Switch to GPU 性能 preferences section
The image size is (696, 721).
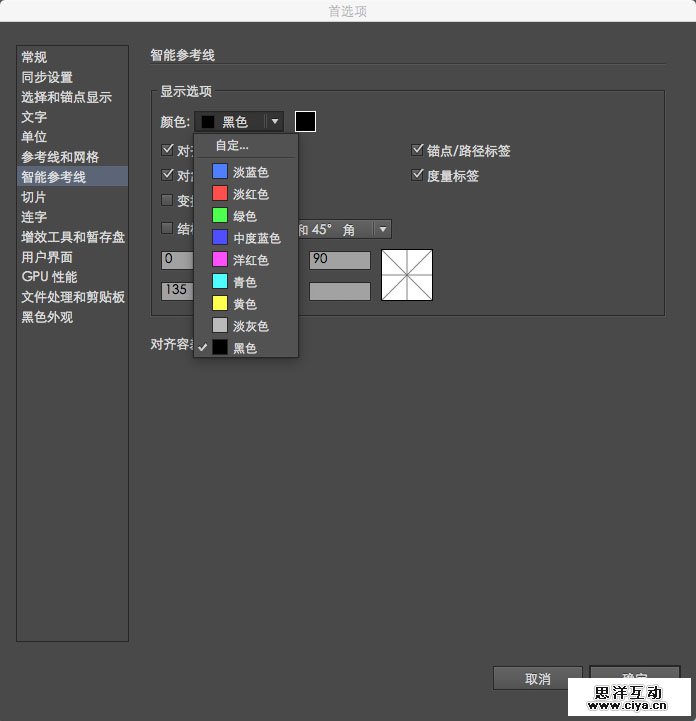click(x=50, y=277)
